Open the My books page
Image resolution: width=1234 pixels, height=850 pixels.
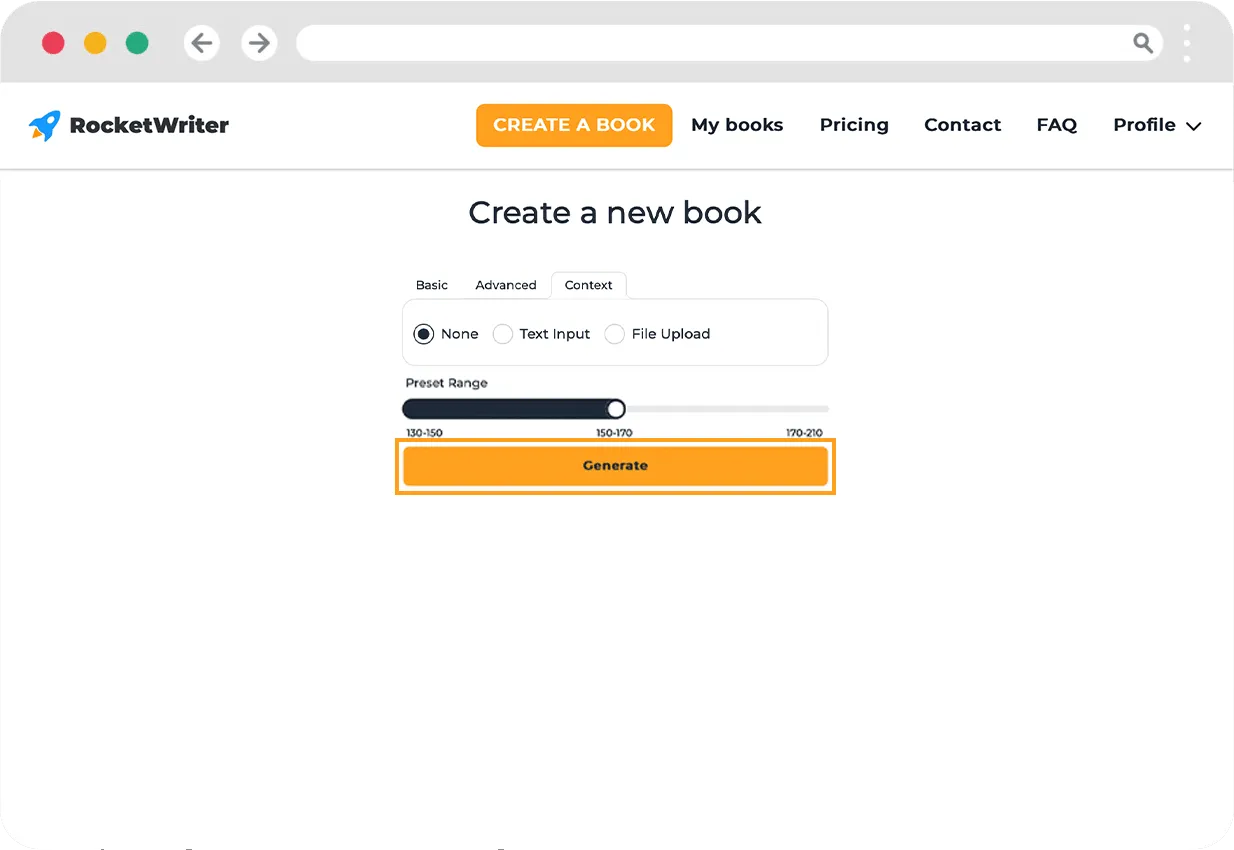coord(737,125)
